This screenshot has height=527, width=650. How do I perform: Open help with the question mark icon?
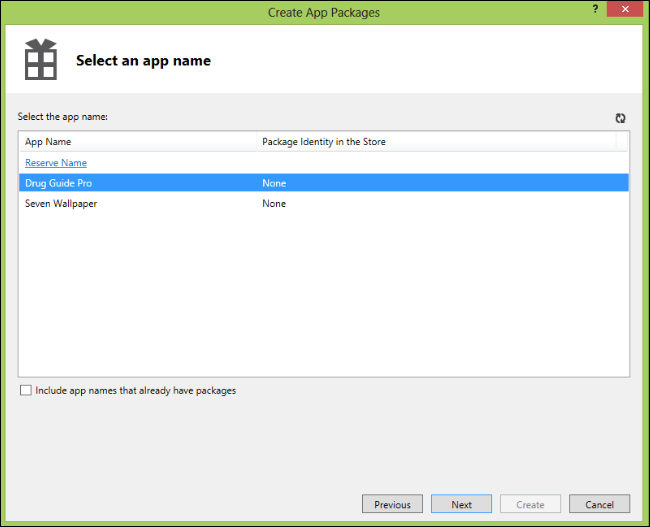[x=596, y=9]
